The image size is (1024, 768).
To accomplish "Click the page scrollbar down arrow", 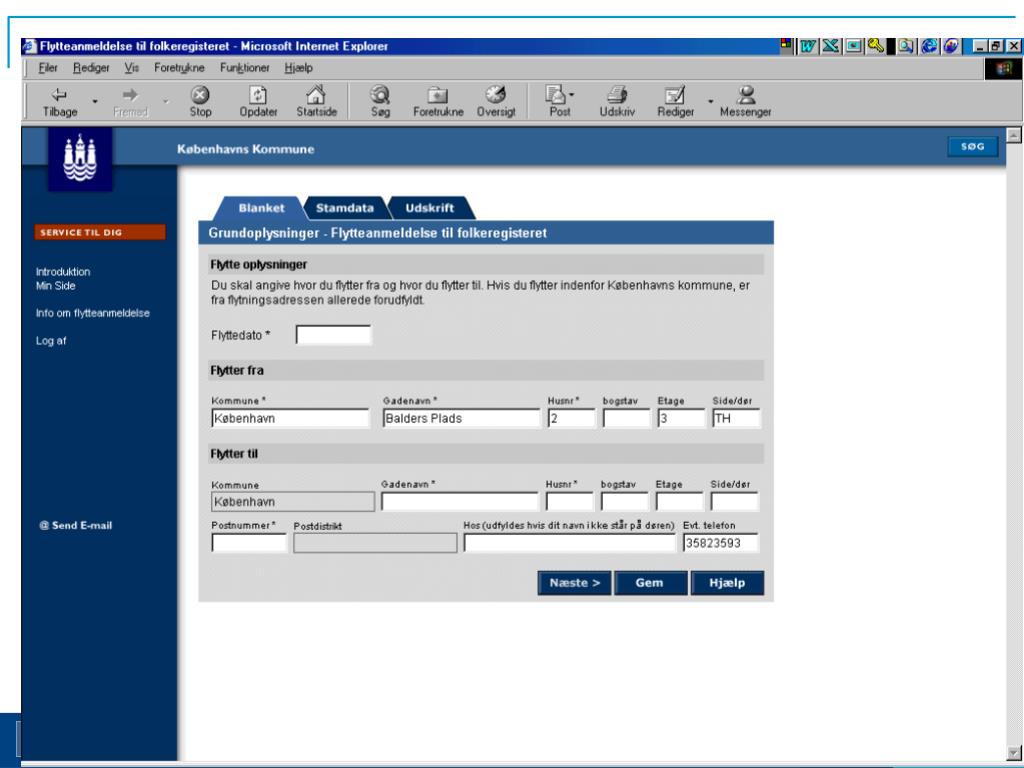I will coord(1014,752).
